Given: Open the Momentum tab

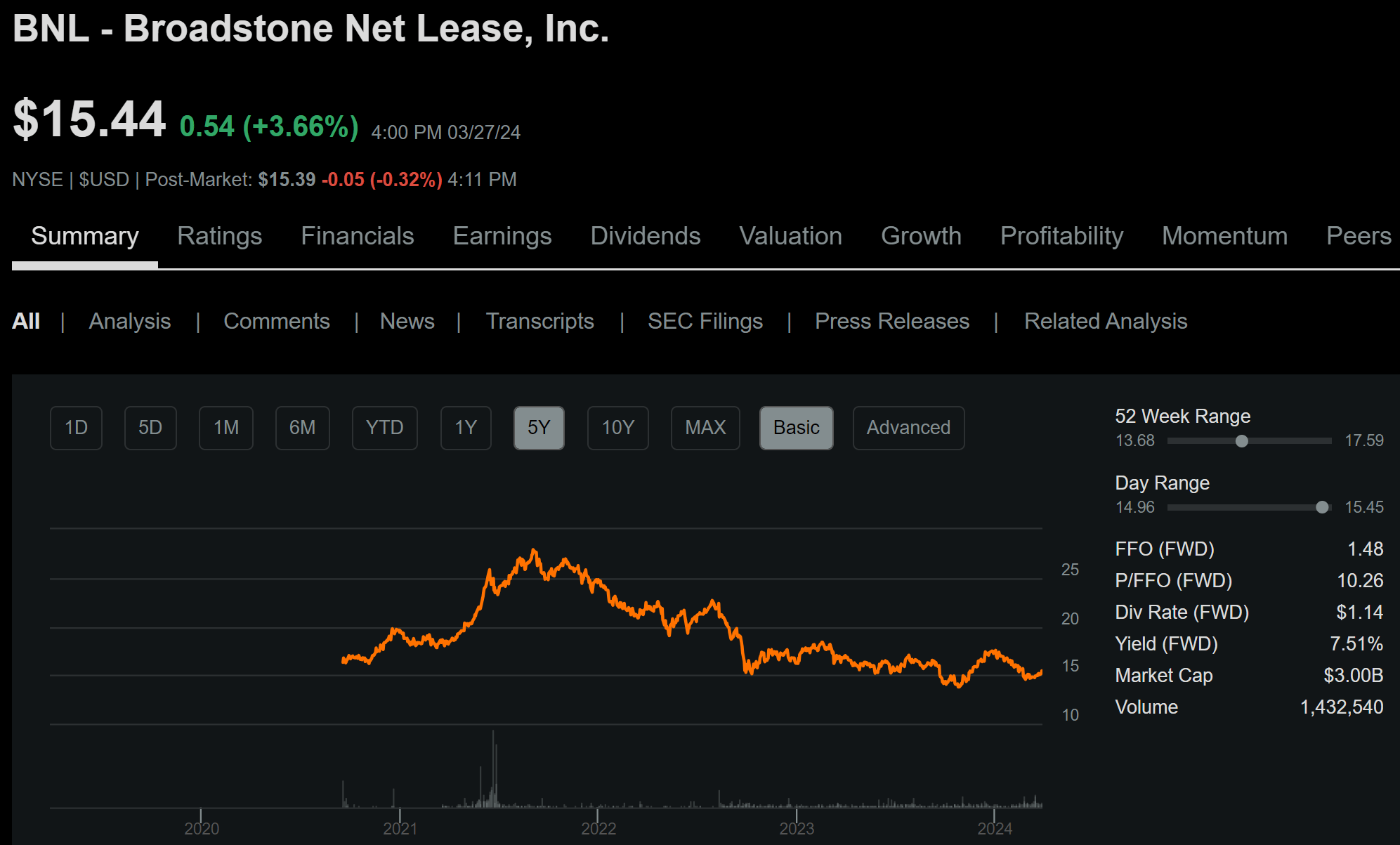Looking at the screenshot, I should [1224, 236].
